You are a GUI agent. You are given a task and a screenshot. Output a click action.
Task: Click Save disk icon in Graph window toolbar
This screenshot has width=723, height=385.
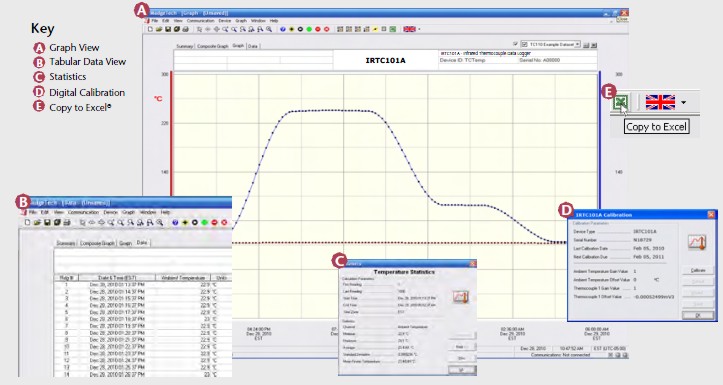(x=168, y=29)
